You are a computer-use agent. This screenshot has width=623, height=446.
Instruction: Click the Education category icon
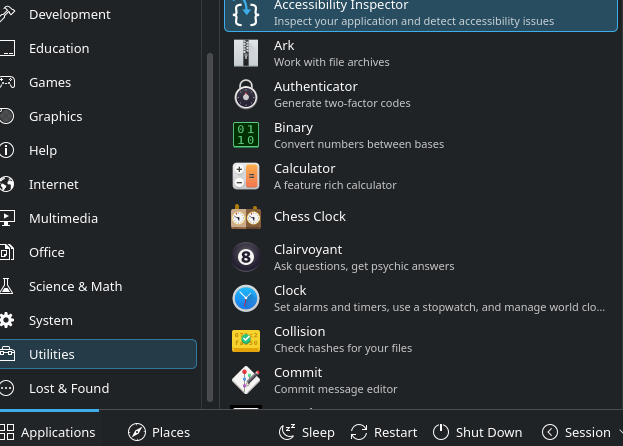point(6,48)
